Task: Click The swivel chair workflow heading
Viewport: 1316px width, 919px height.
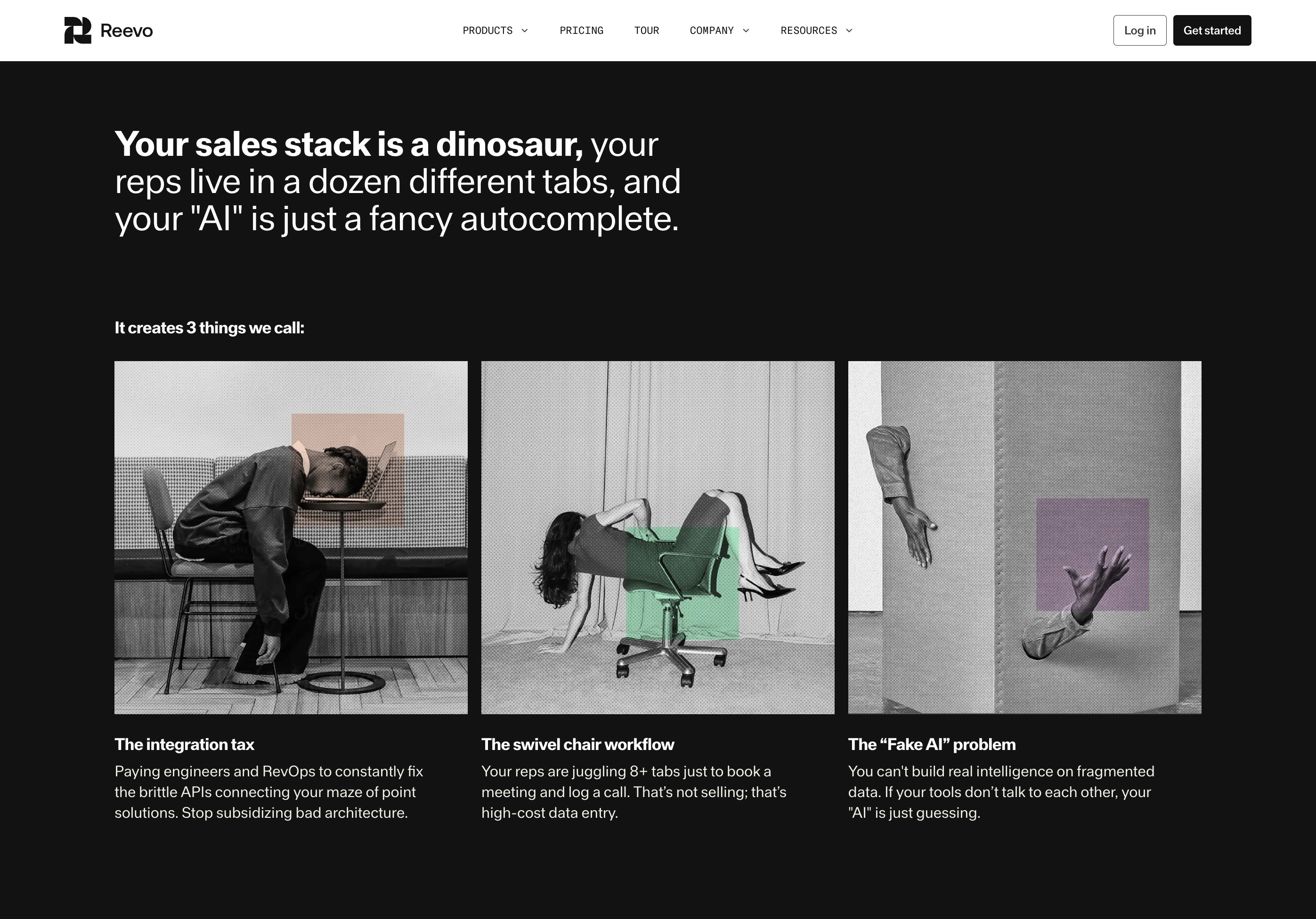Action: point(577,744)
